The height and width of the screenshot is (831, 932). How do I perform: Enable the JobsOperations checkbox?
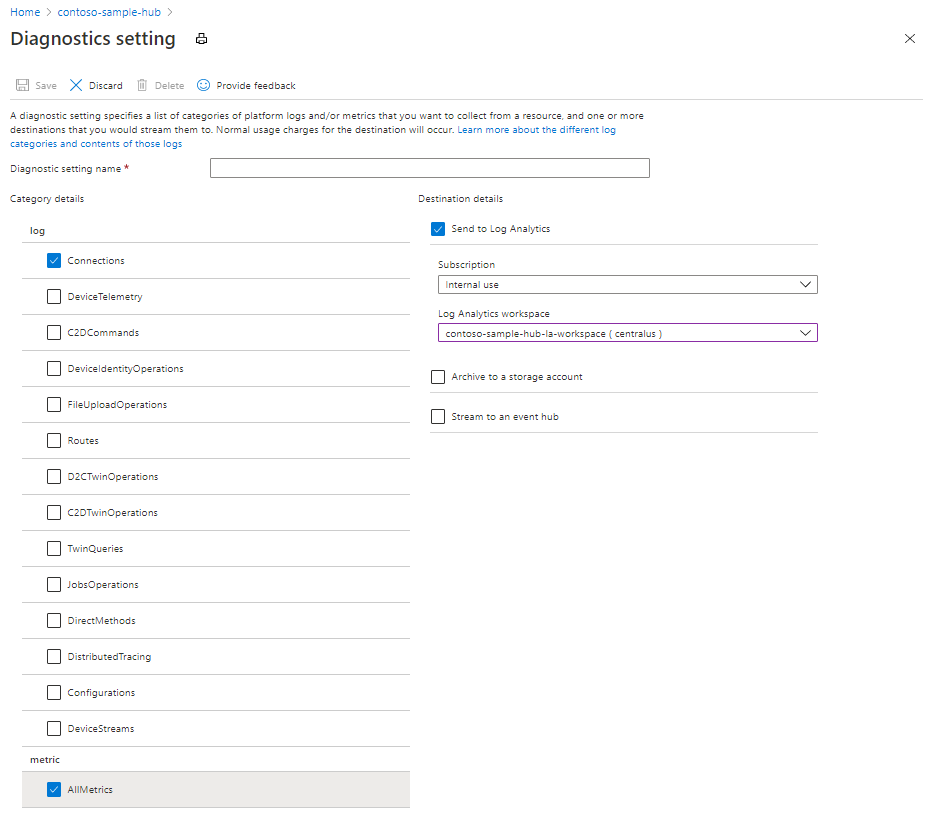click(x=54, y=585)
